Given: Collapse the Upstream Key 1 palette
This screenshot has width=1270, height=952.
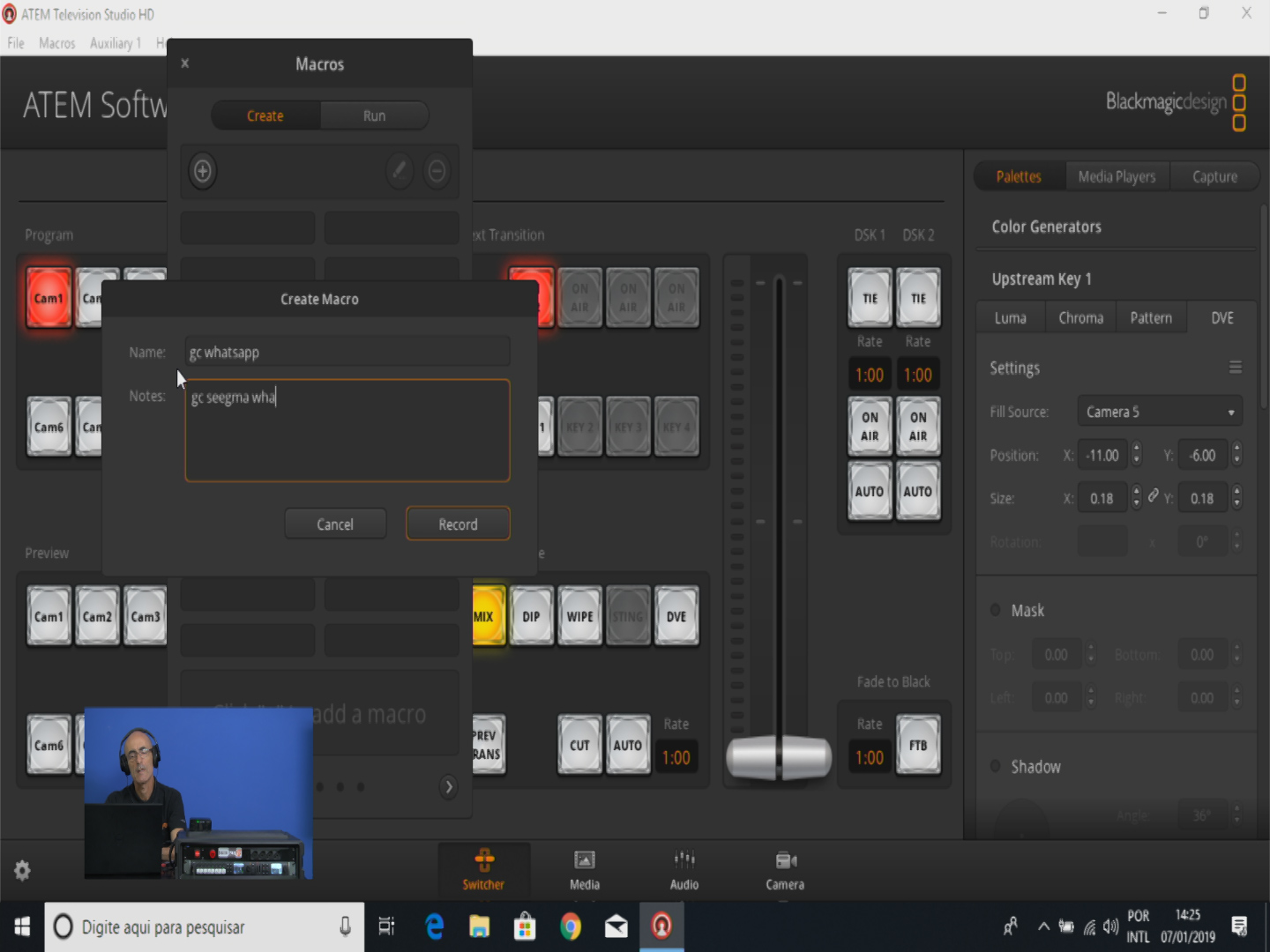Looking at the screenshot, I should [x=1042, y=279].
